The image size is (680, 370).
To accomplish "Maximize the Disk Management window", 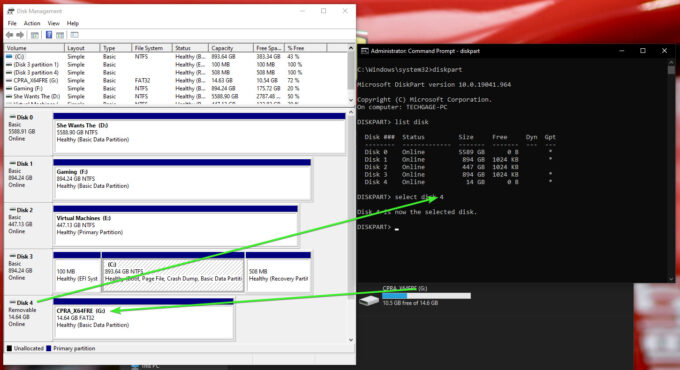I will point(324,11).
